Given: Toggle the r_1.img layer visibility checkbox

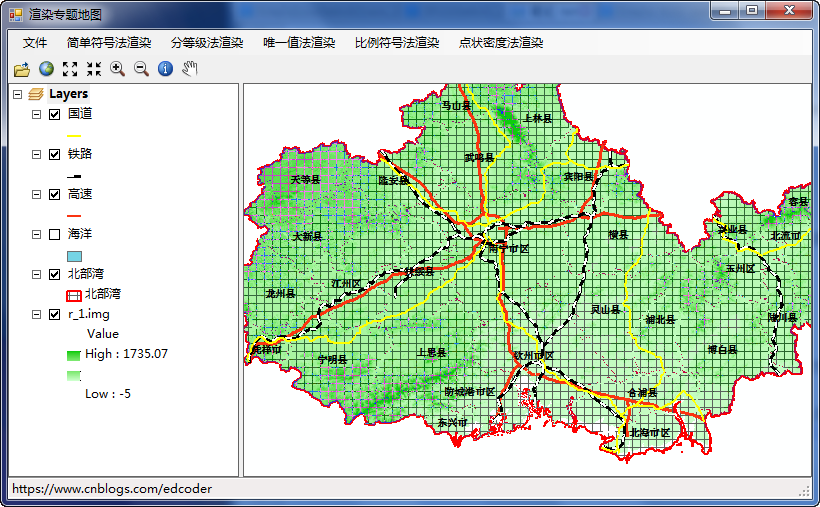Looking at the screenshot, I should (x=55, y=314).
